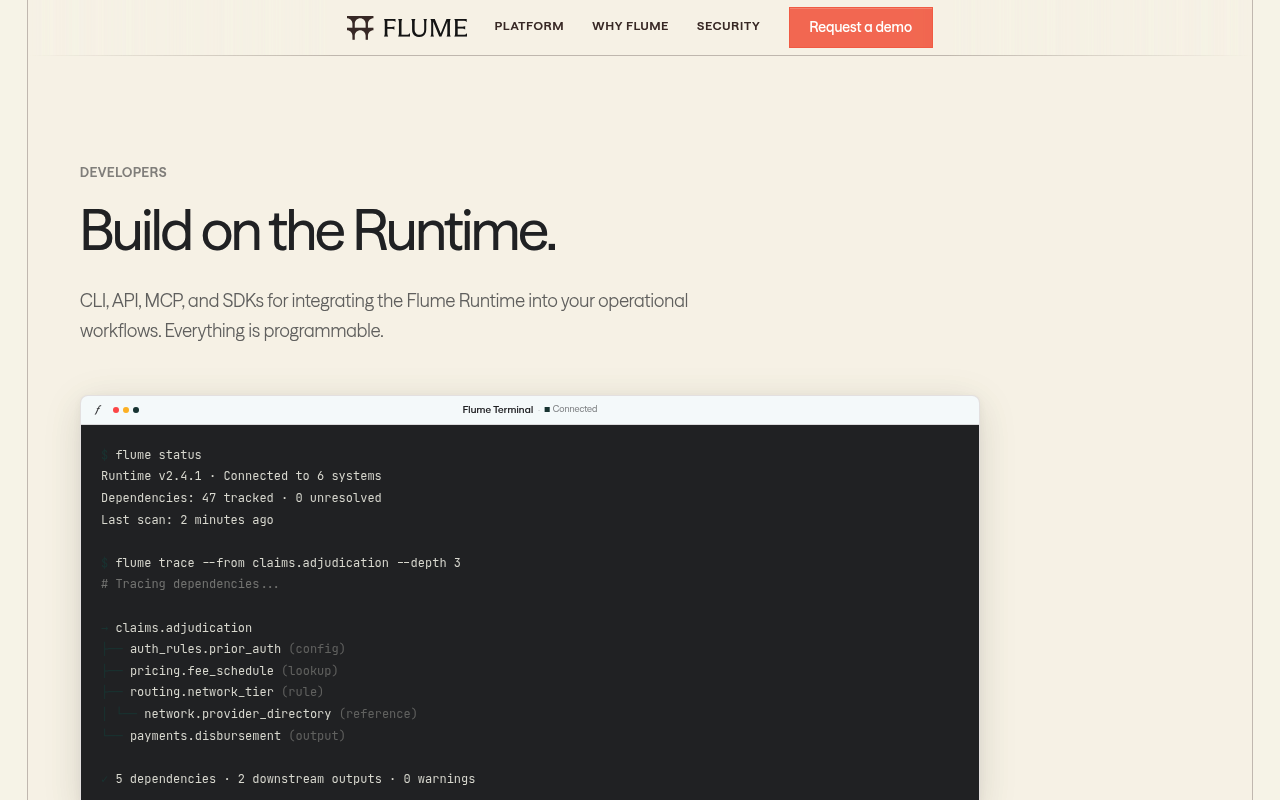Open the Platform menu

point(529,27)
